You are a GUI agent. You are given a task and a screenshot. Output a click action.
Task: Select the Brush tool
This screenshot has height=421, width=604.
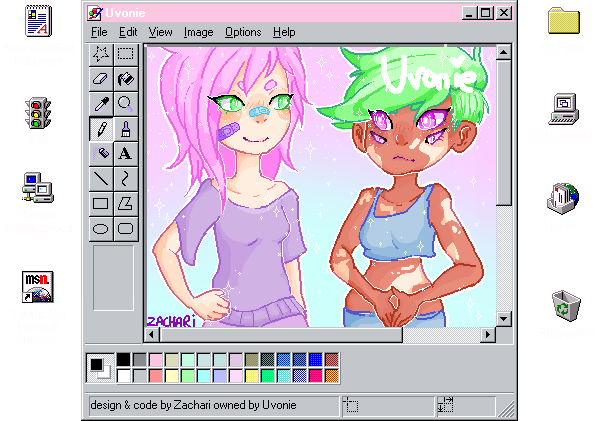coord(126,129)
